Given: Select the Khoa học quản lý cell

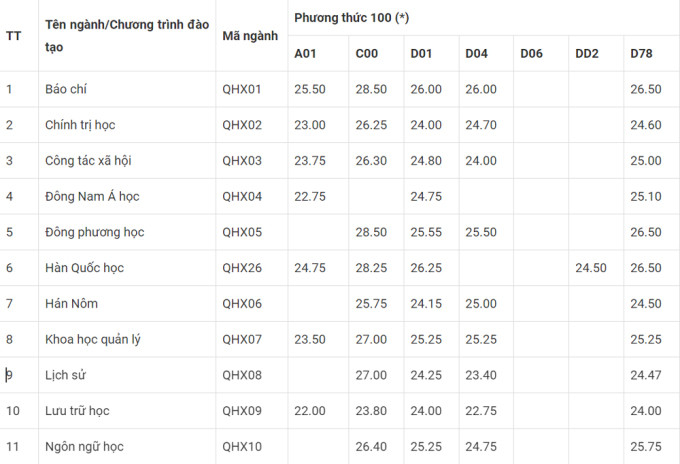Looking at the screenshot, I should coord(93,339).
